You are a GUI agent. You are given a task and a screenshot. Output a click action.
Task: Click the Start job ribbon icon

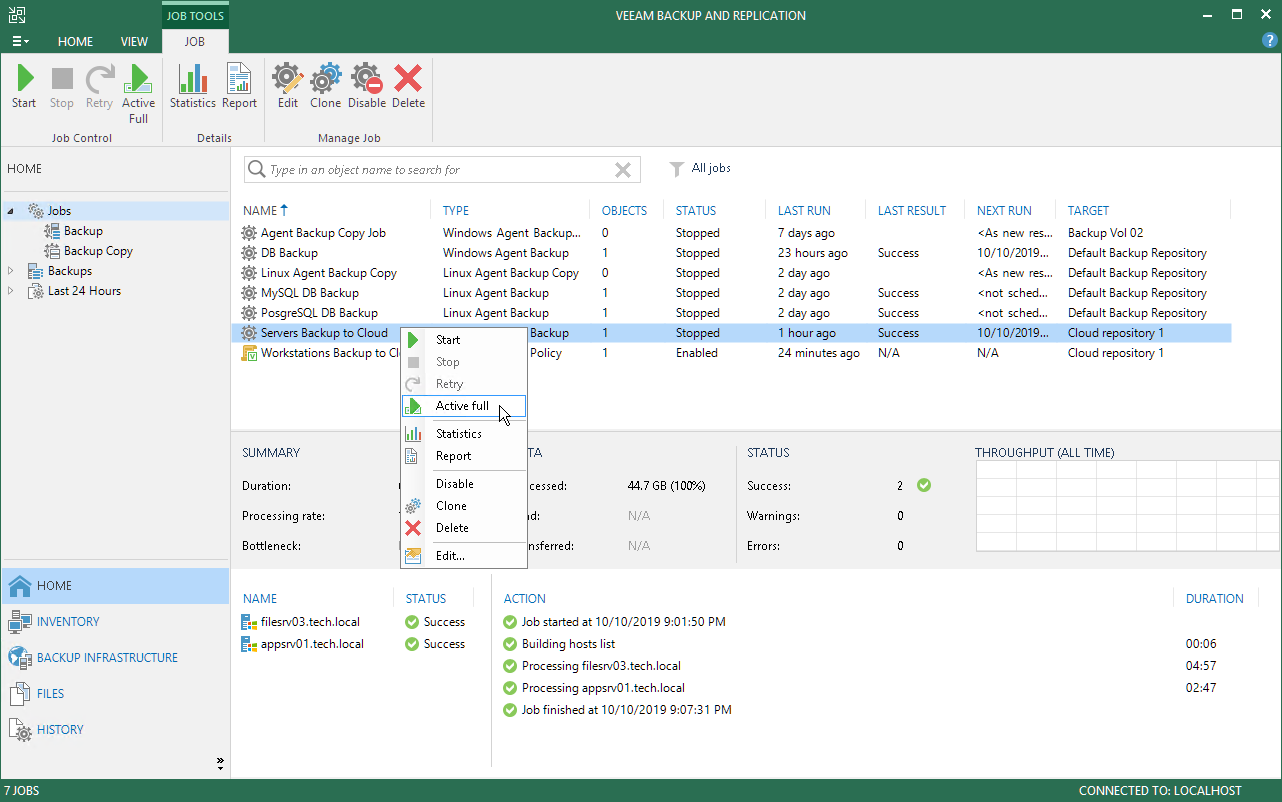tap(24, 87)
